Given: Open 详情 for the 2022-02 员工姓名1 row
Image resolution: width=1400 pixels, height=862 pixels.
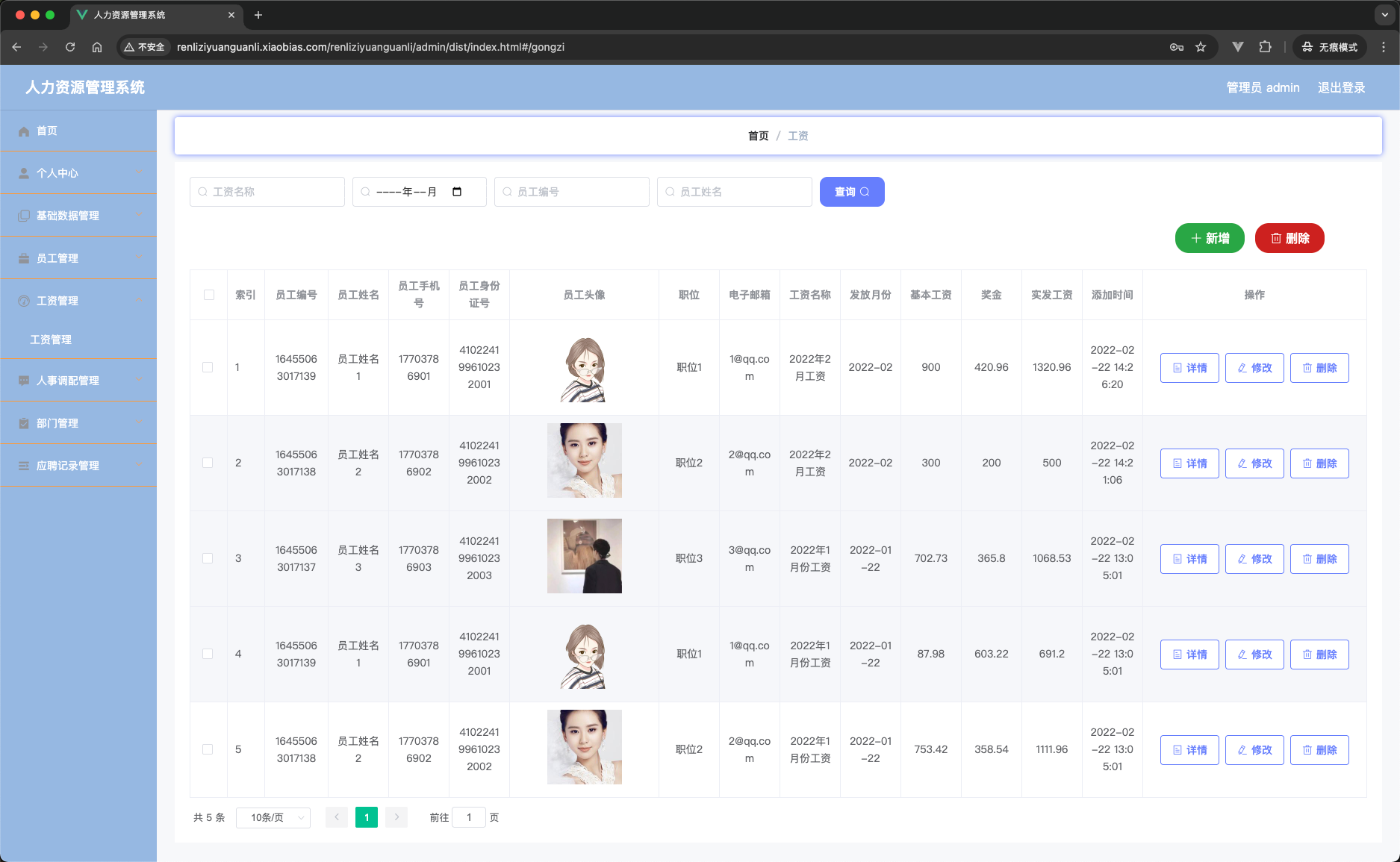Looking at the screenshot, I should click(1189, 368).
